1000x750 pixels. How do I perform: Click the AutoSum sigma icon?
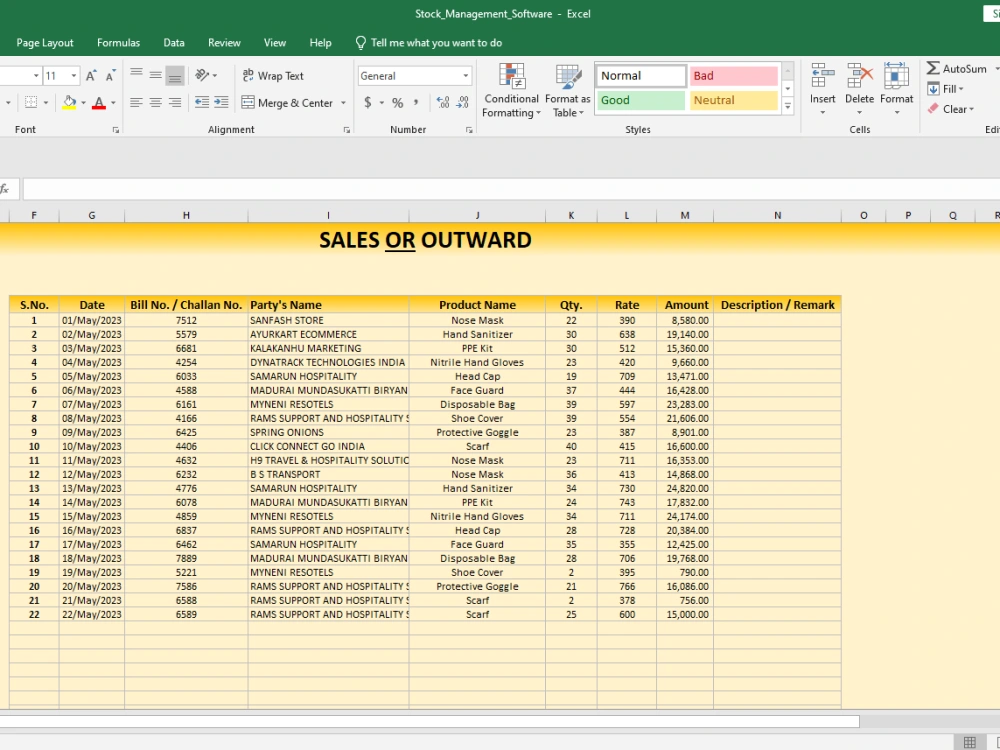(933, 68)
